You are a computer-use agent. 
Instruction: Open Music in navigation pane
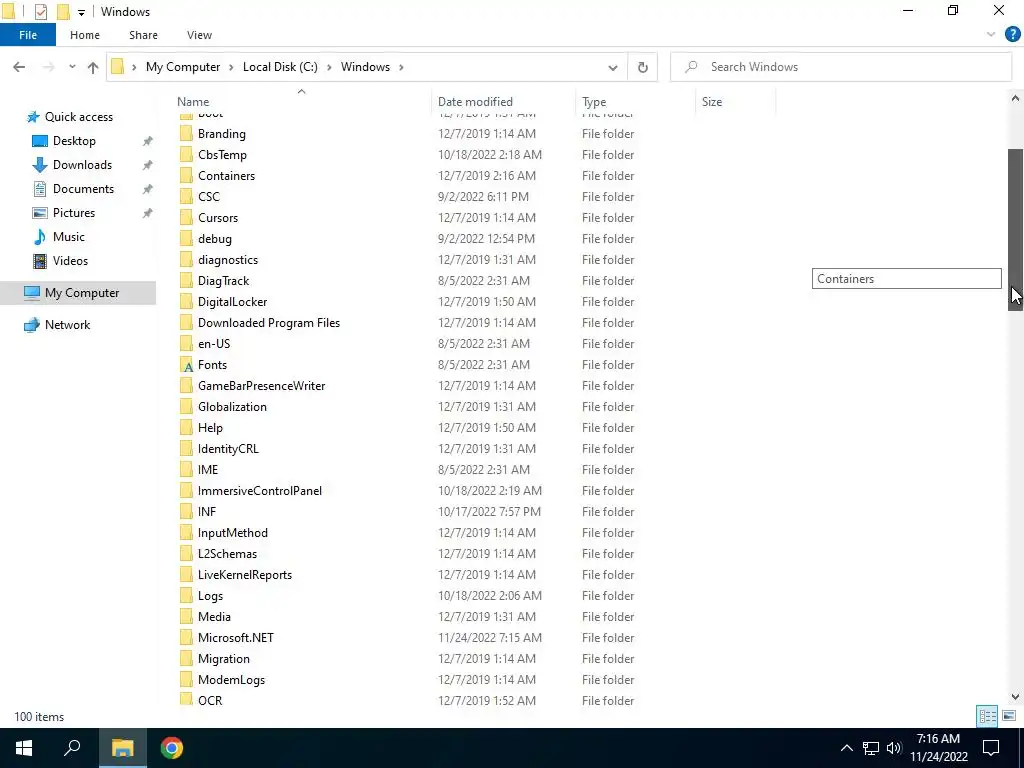(69, 237)
